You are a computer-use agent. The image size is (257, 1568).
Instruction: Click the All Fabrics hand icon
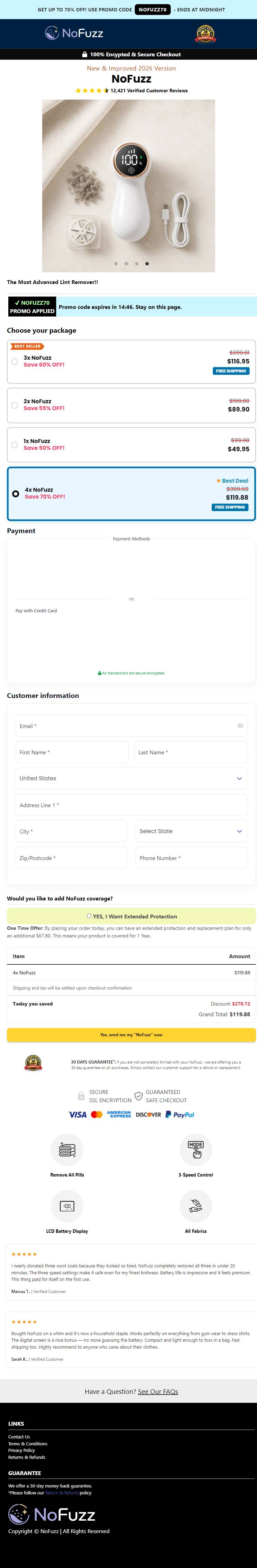(195, 1205)
